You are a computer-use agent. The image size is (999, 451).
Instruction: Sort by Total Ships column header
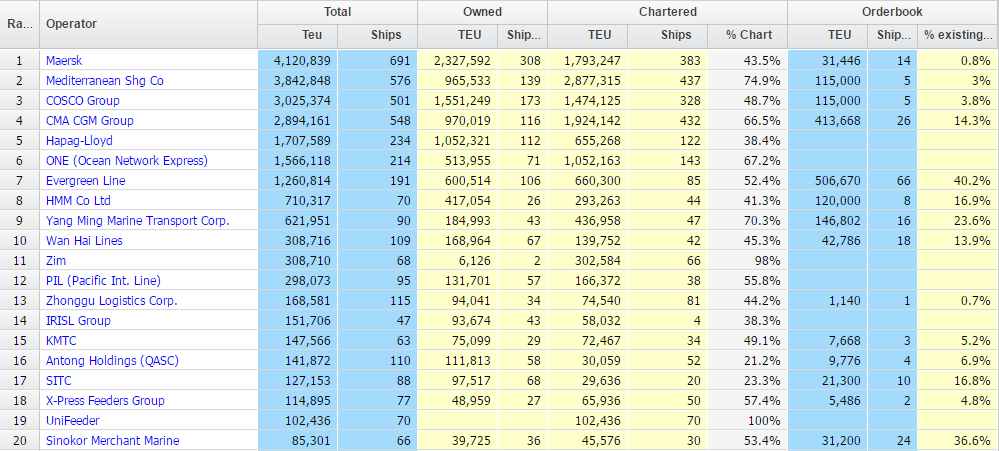click(378, 36)
